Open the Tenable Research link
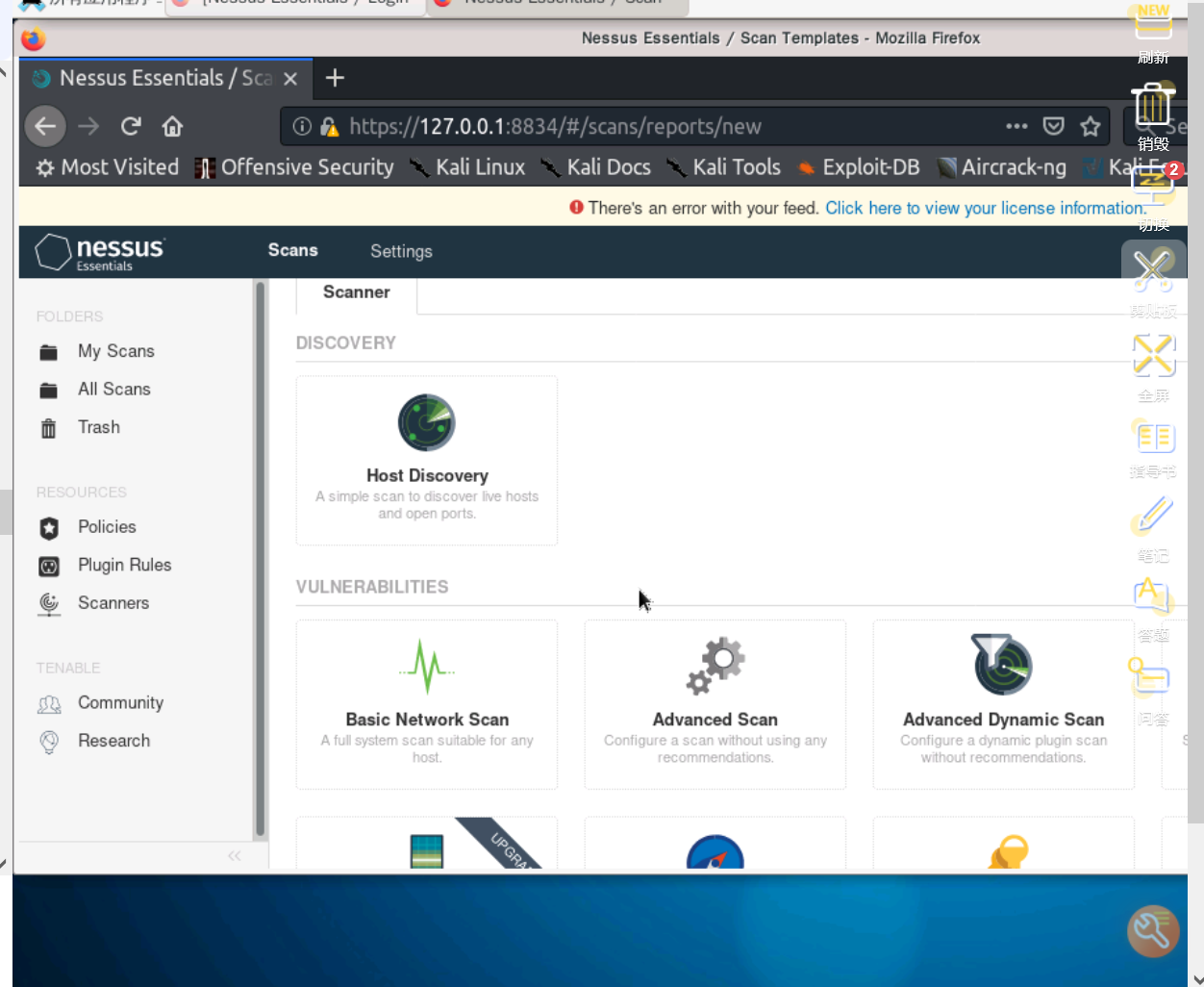Screen dimensions: 1204x987 113,741
